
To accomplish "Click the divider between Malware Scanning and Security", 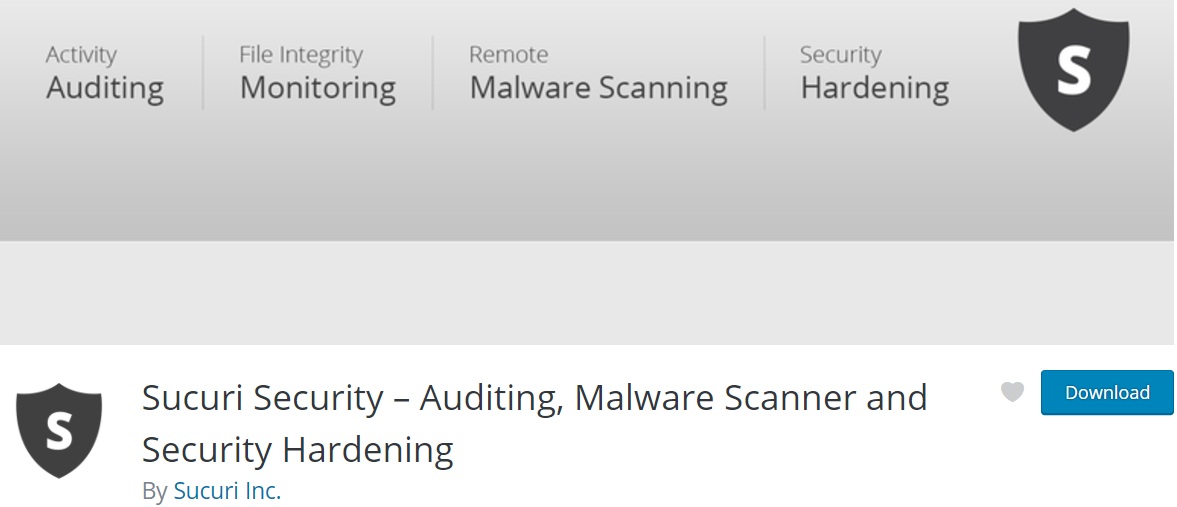I will pyautogui.click(x=764, y=73).
